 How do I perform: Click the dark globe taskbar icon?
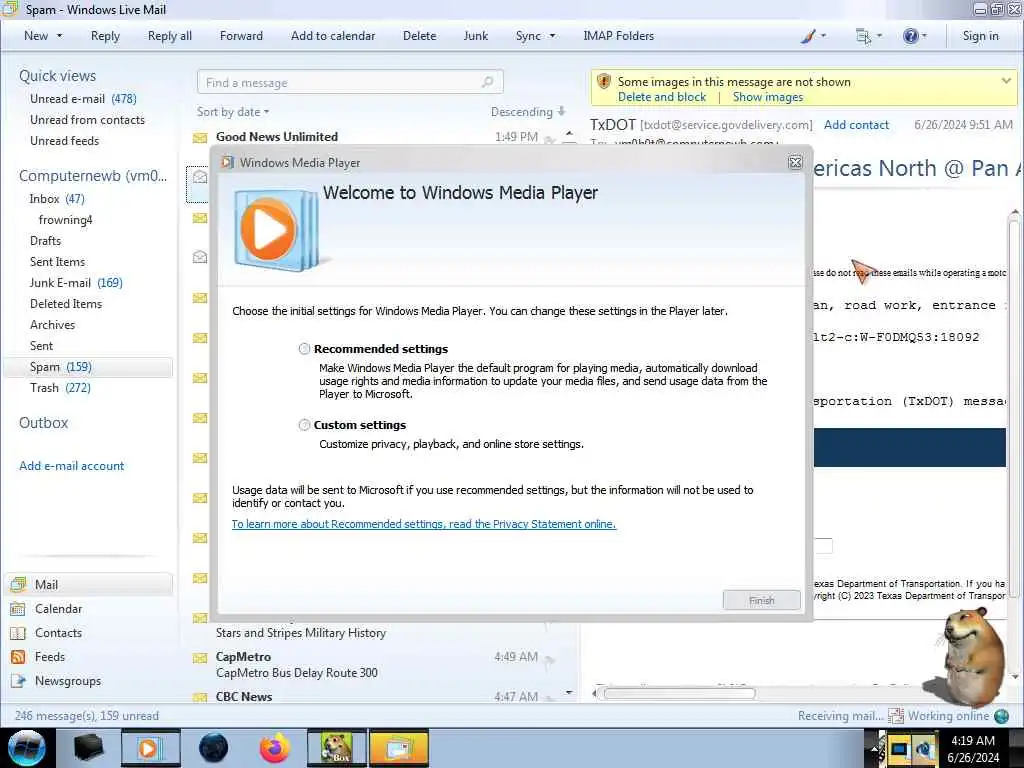(213, 748)
